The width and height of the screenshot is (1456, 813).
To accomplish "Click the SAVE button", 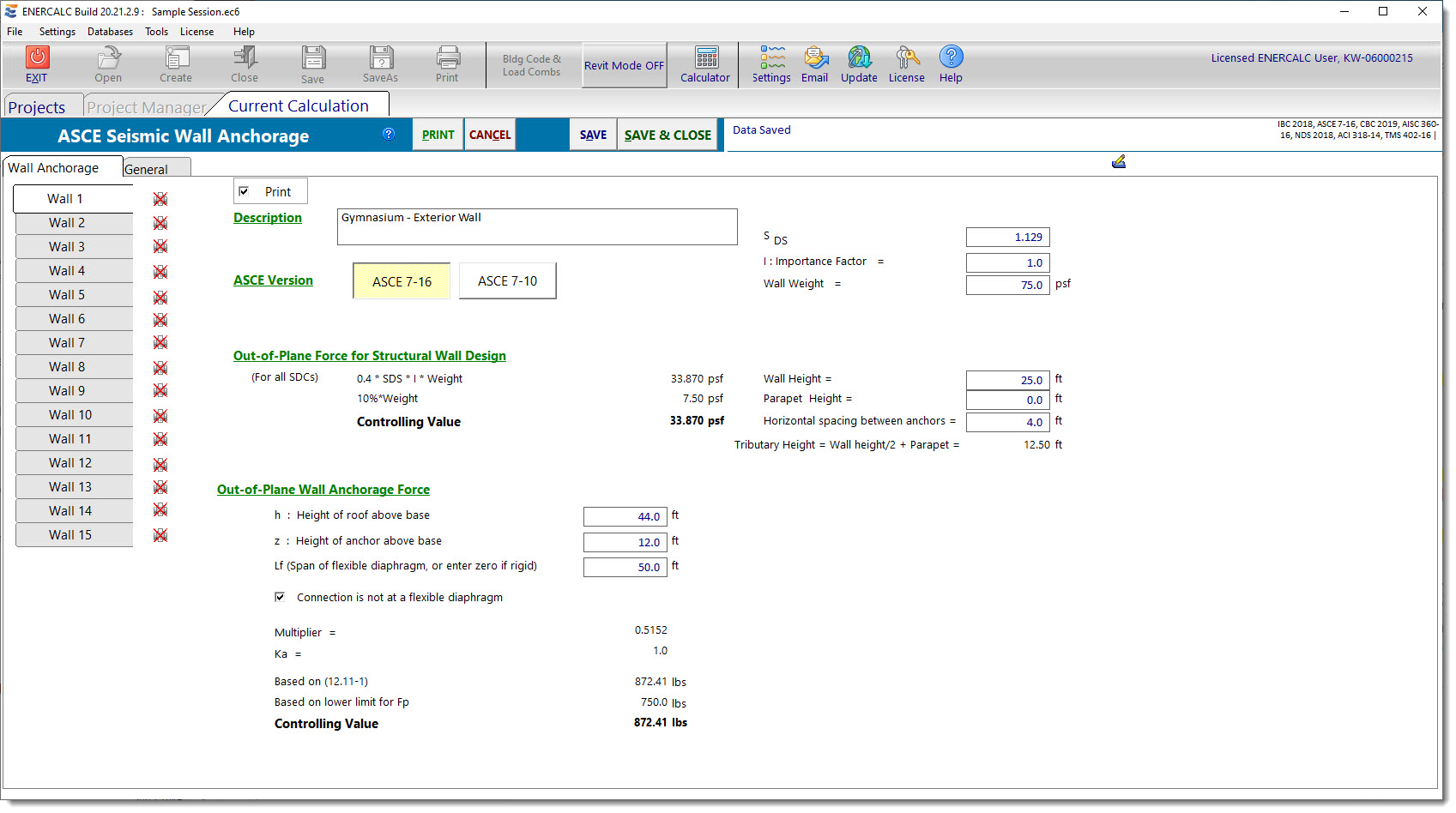I will click(x=593, y=135).
